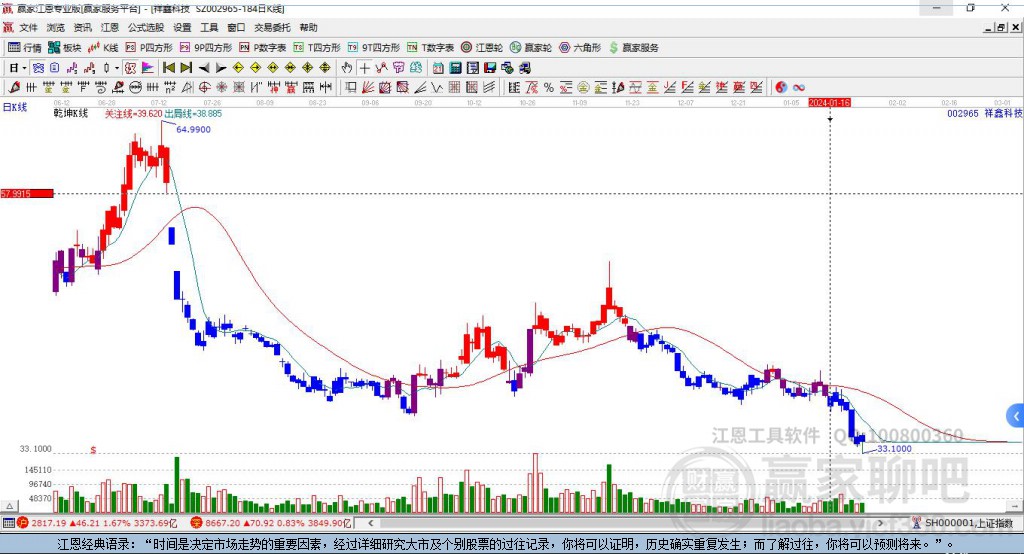1024x554 pixels.
Task: Expand volume pane with triangle button
Action: [x=9, y=506]
